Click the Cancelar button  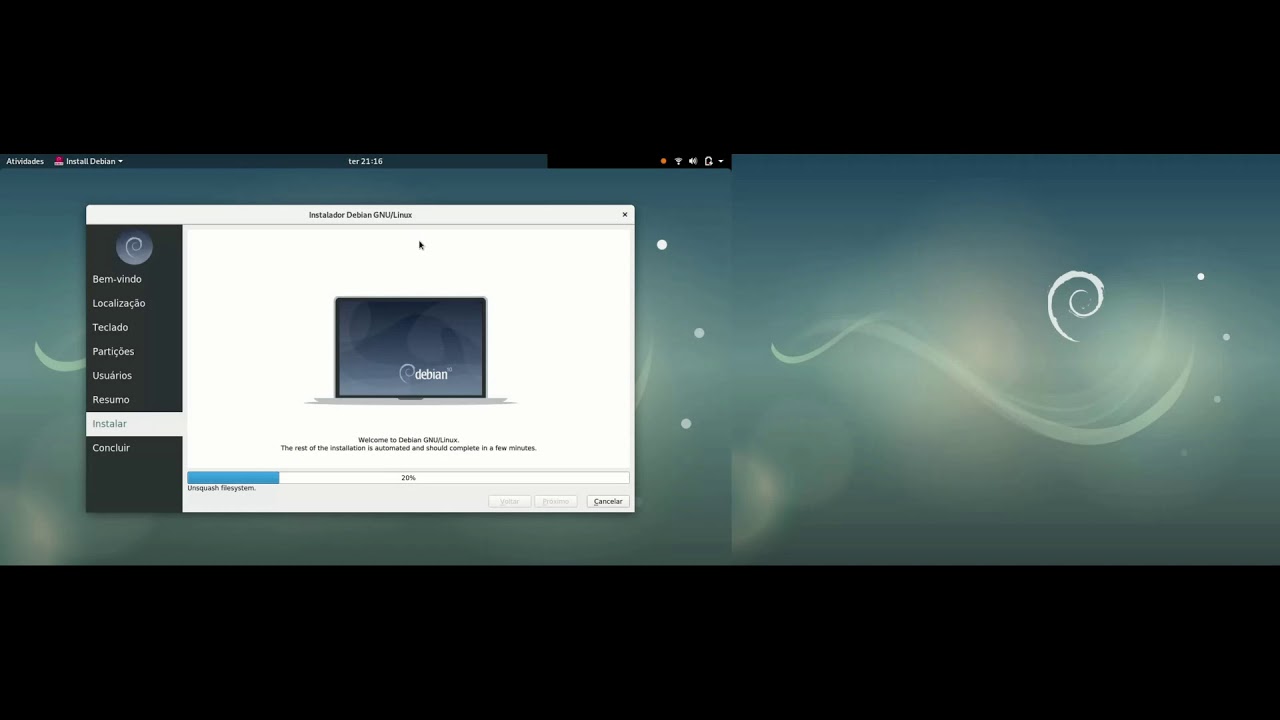[608, 501]
